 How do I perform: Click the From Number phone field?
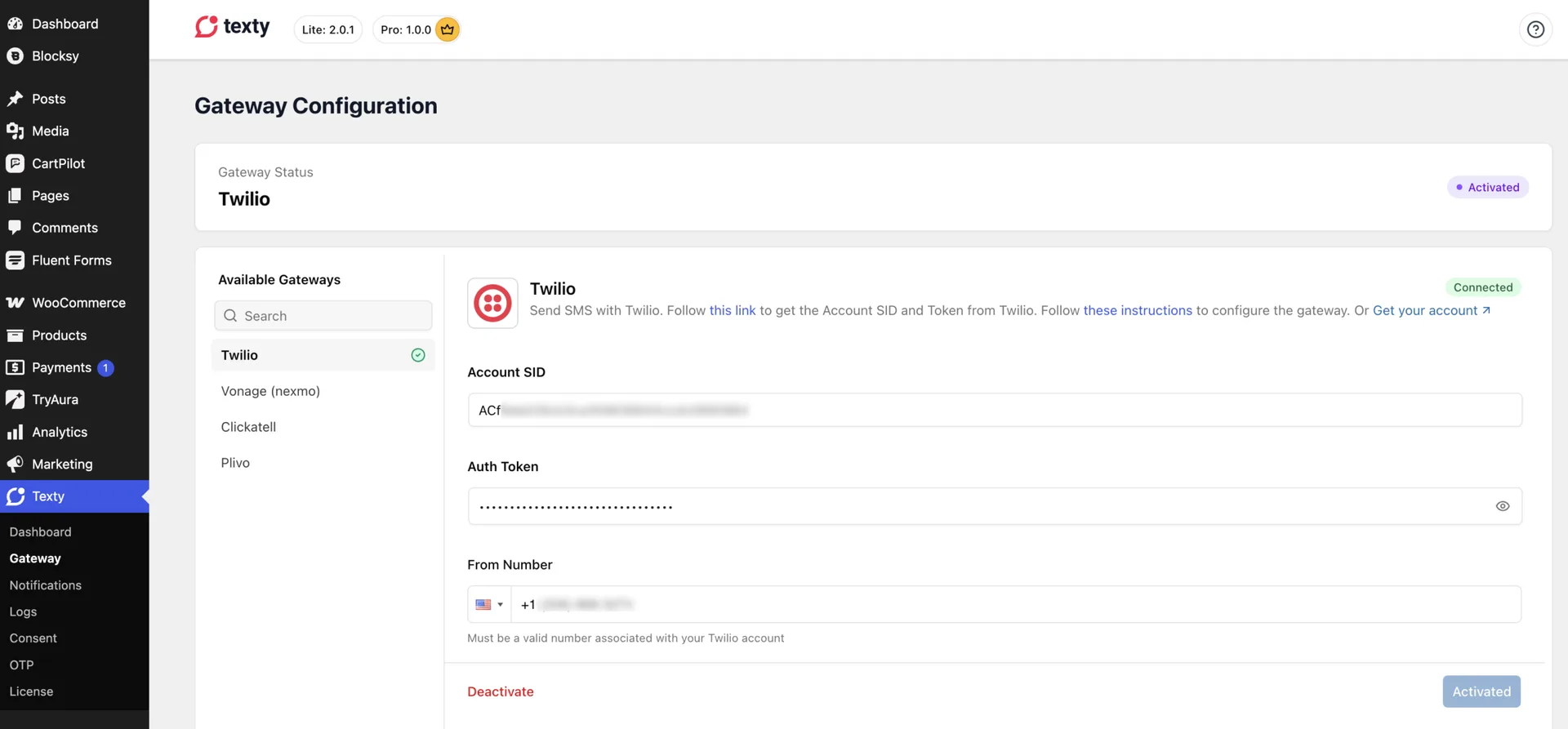[x=1016, y=605]
